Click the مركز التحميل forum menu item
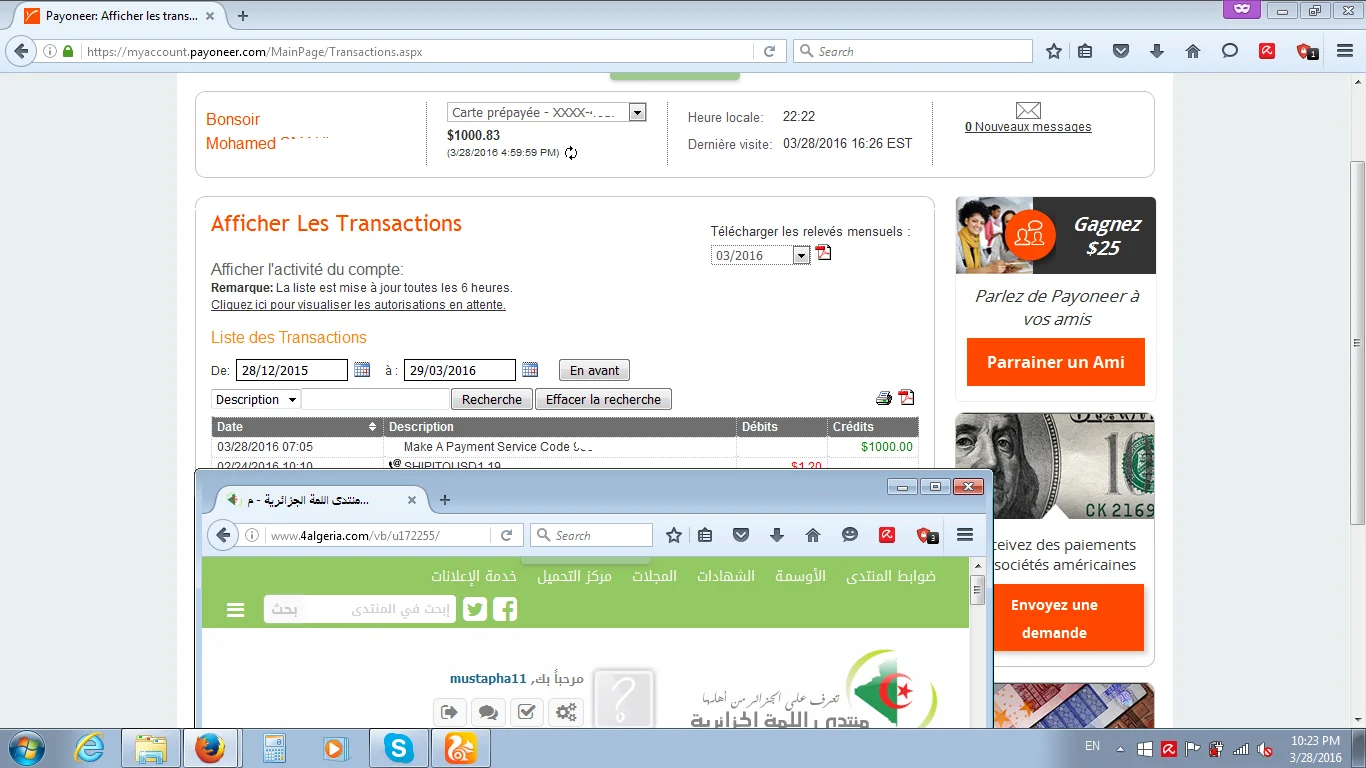The image size is (1366, 768). [574, 576]
